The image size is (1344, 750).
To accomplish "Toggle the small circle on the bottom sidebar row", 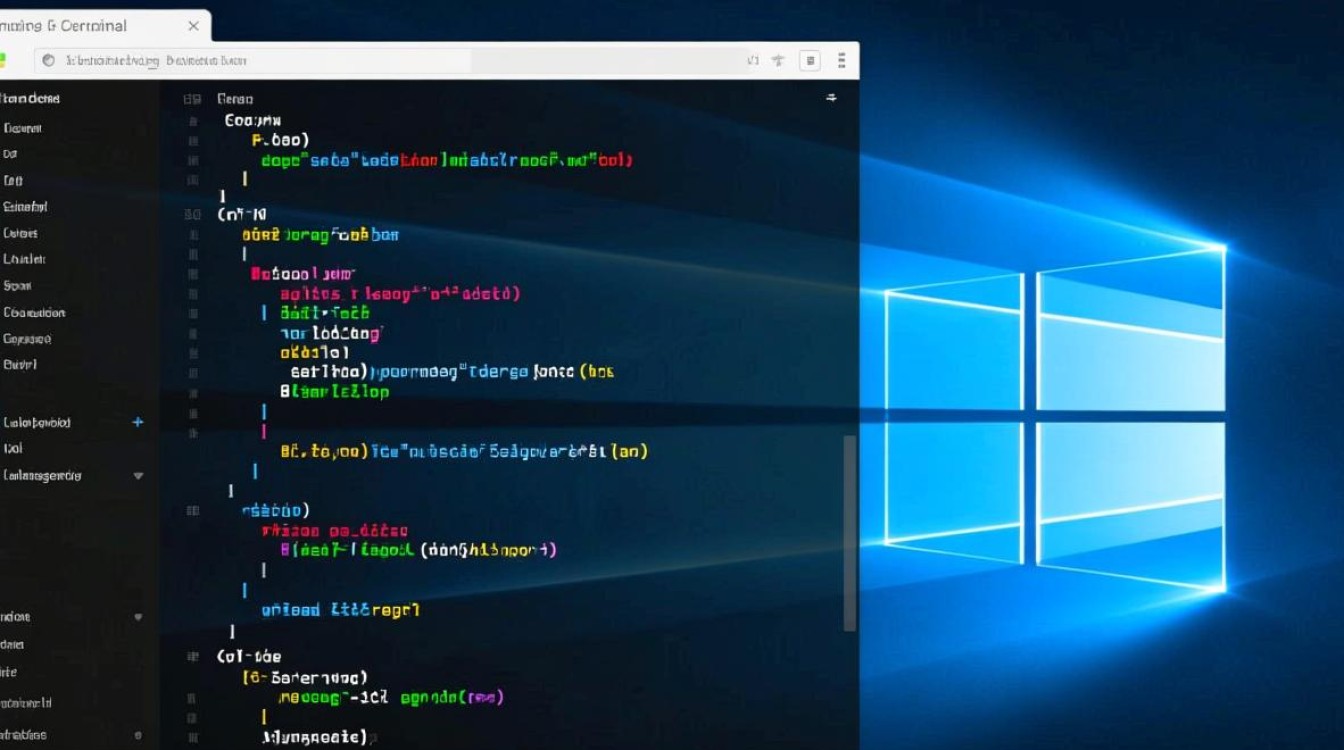I will [135, 735].
